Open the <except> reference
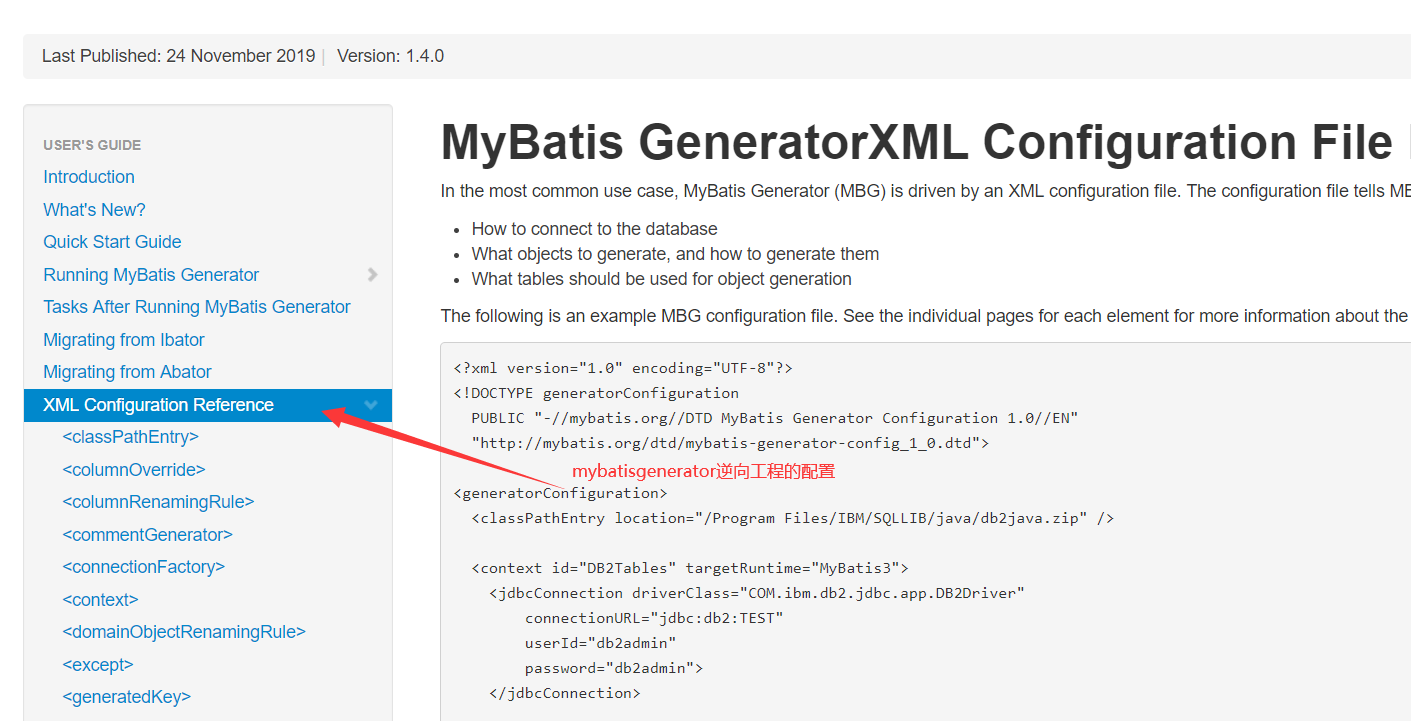 pos(97,665)
